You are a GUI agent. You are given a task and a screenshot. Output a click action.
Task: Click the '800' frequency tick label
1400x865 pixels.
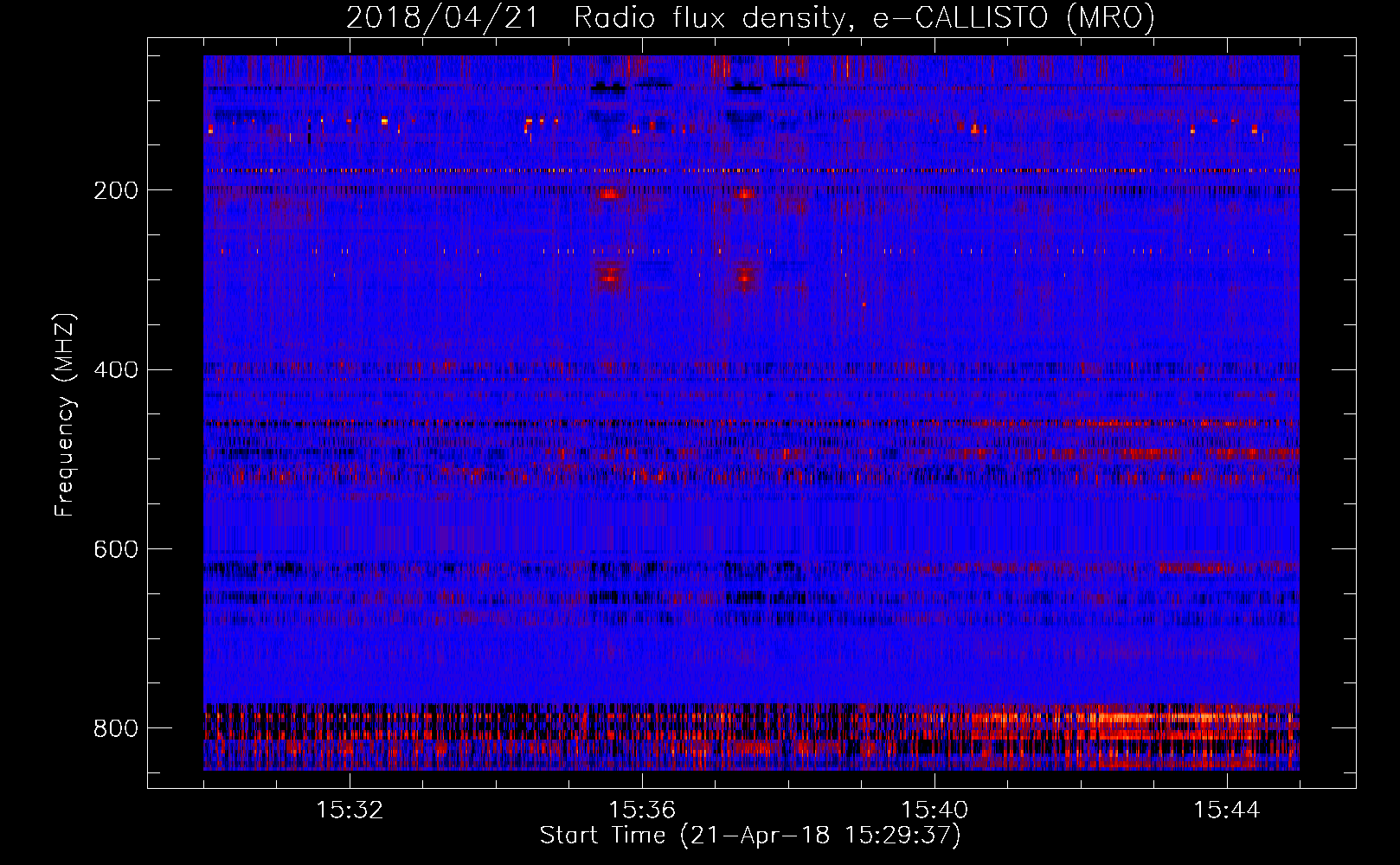[x=116, y=728]
